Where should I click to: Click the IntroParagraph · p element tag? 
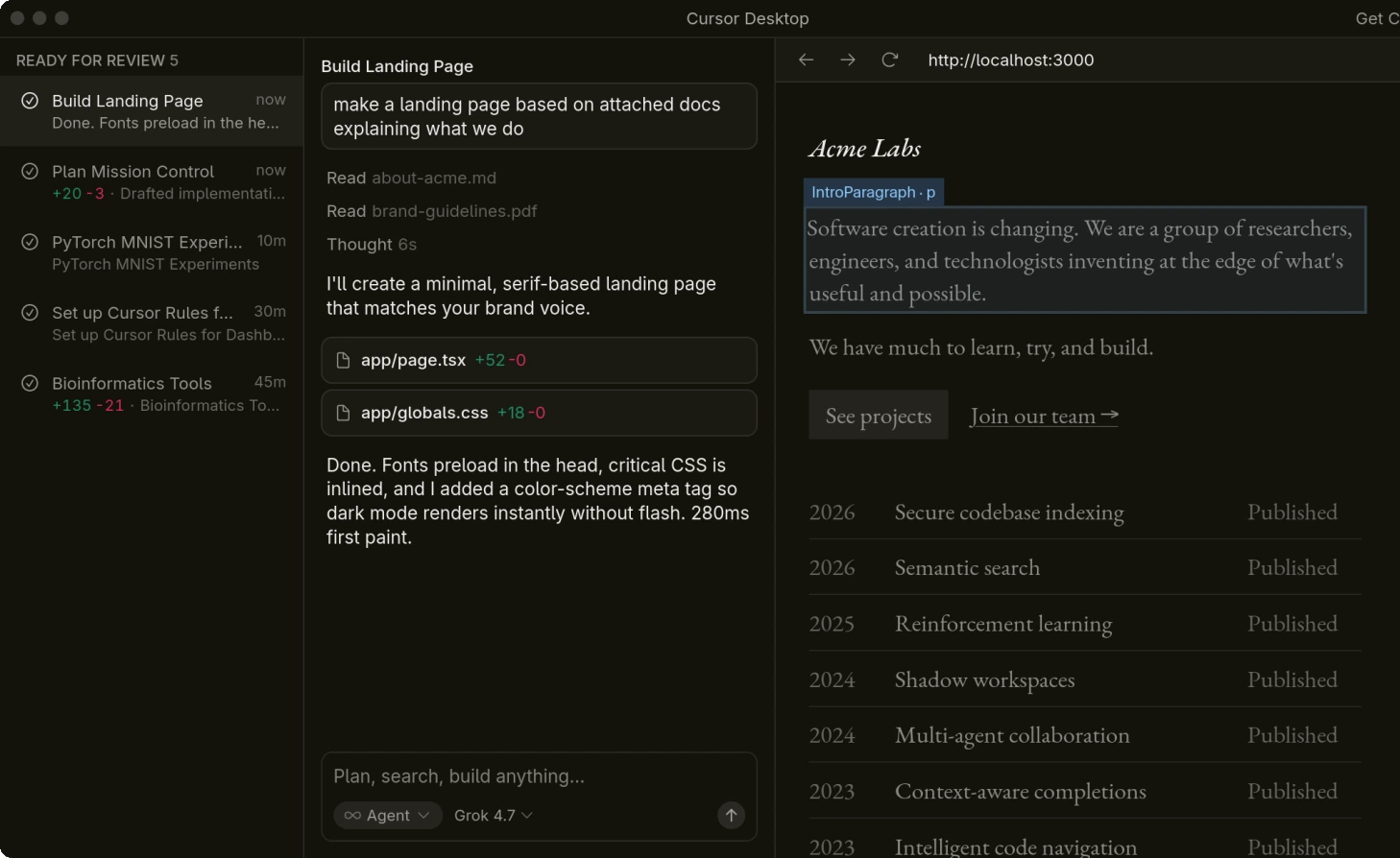(x=873, y=192)
